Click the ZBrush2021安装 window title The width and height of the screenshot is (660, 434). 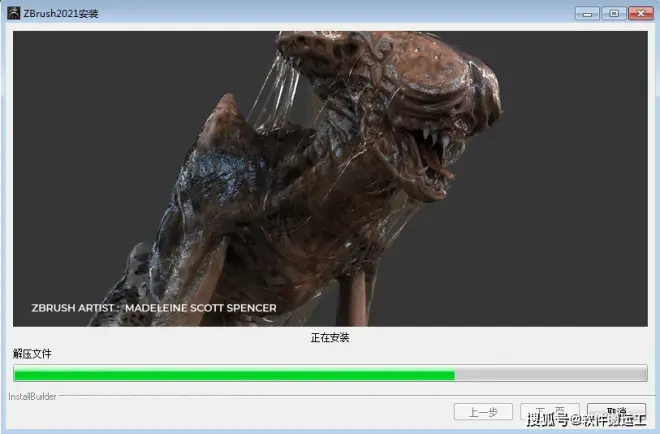tap(61, 13)
